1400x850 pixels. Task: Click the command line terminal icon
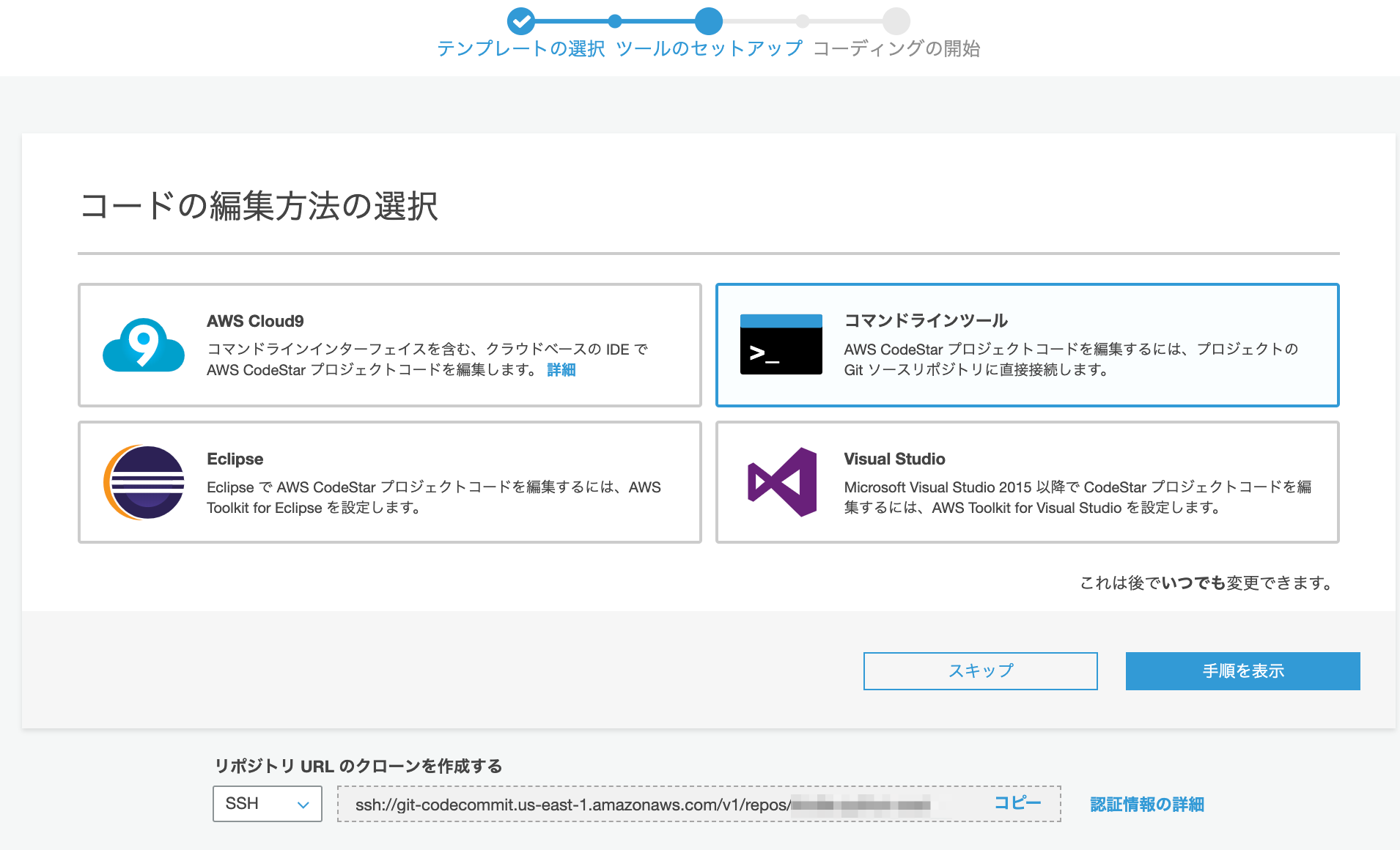coord(781,344)
